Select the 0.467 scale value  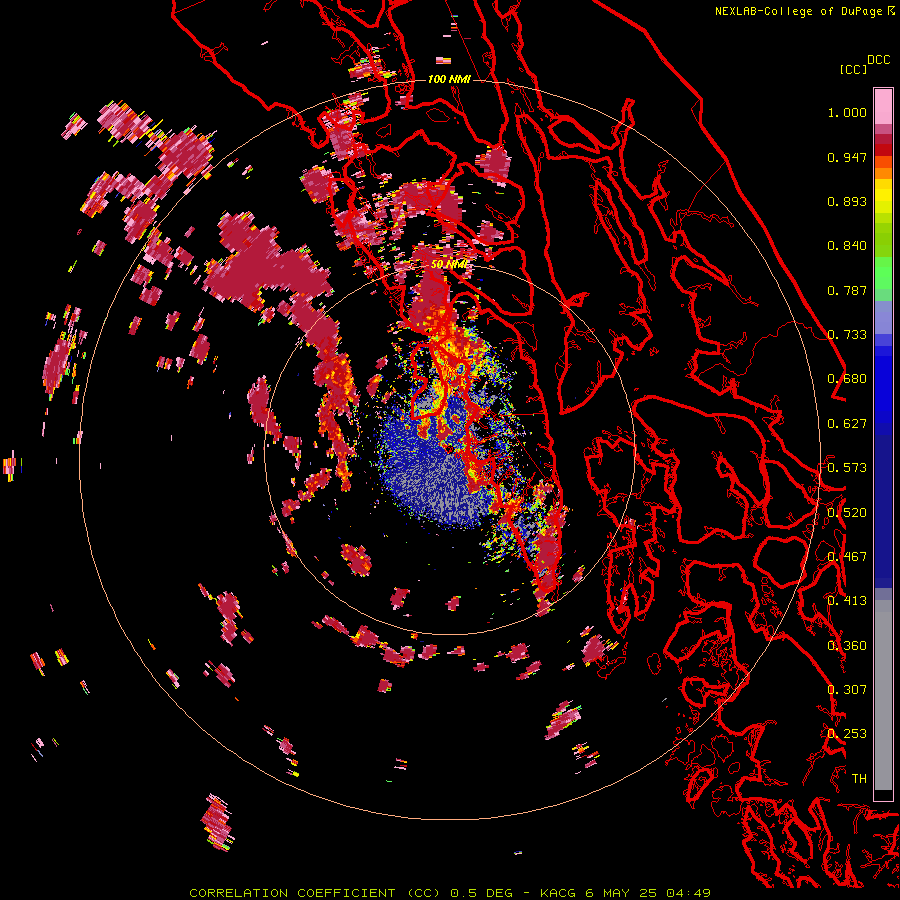click(x=847, y=557)
